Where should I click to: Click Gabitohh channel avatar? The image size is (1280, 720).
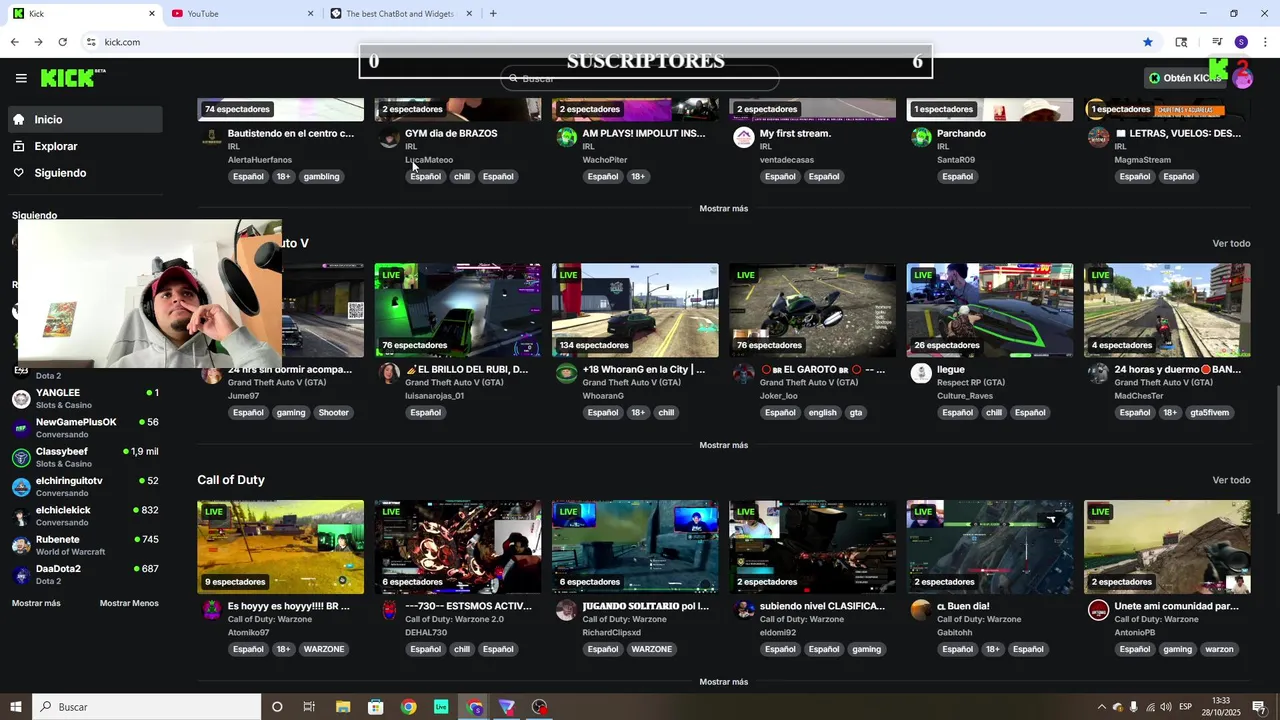click(921, 610)
